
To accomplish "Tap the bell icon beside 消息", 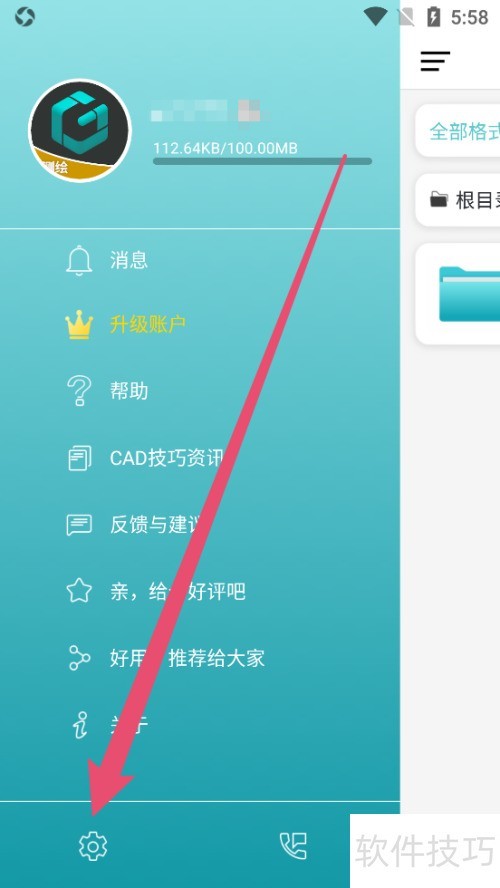I will click(x=79, y=260).
